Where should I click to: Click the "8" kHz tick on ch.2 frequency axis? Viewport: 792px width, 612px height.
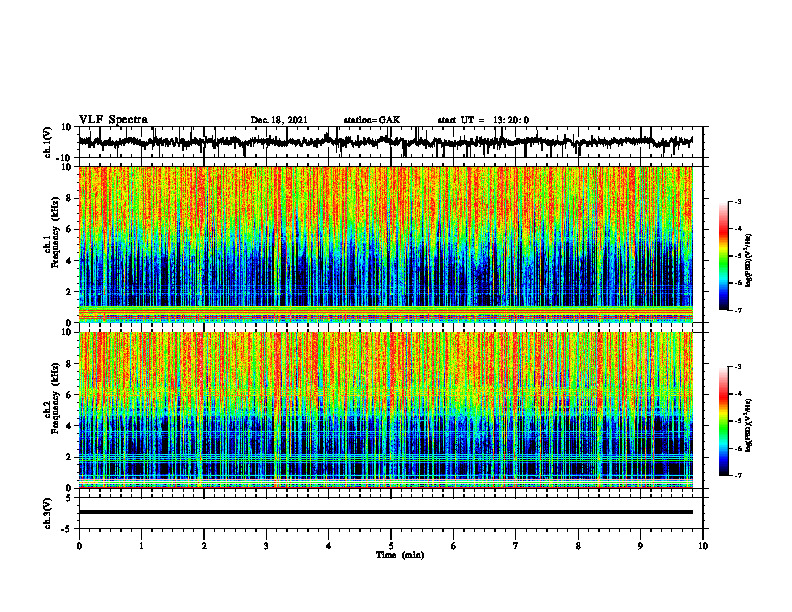click(70, 364)
